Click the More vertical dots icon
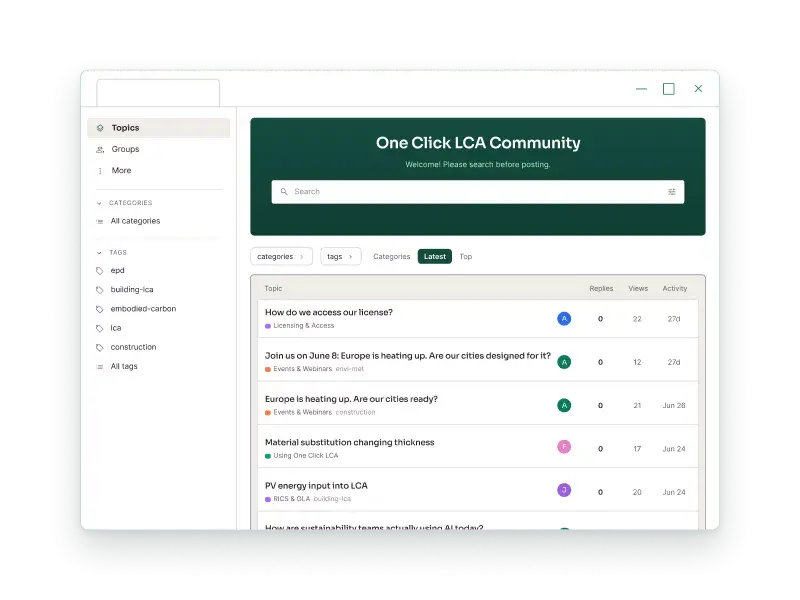The height and width of the screenshot is (600, 800). [100, 171]
